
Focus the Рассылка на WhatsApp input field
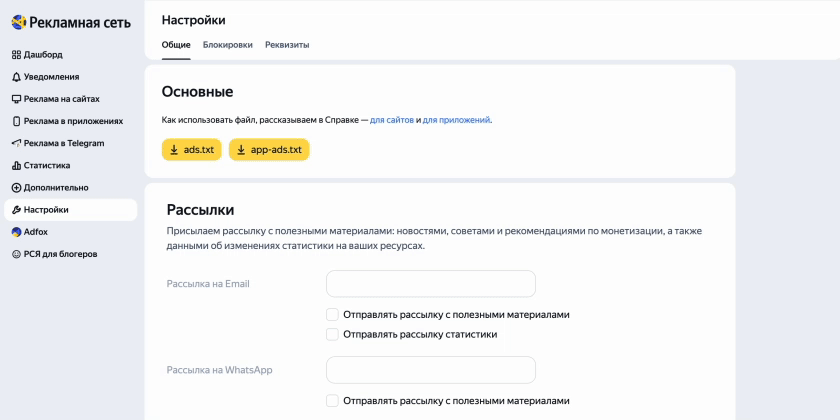[x=431, y=370]
